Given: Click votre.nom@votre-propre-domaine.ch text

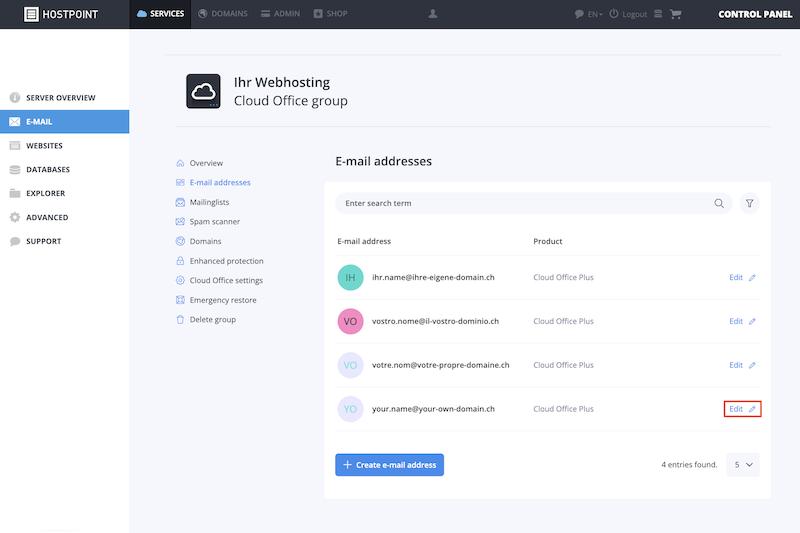Looking at the screenshot, I should click(x=440, y=365).
